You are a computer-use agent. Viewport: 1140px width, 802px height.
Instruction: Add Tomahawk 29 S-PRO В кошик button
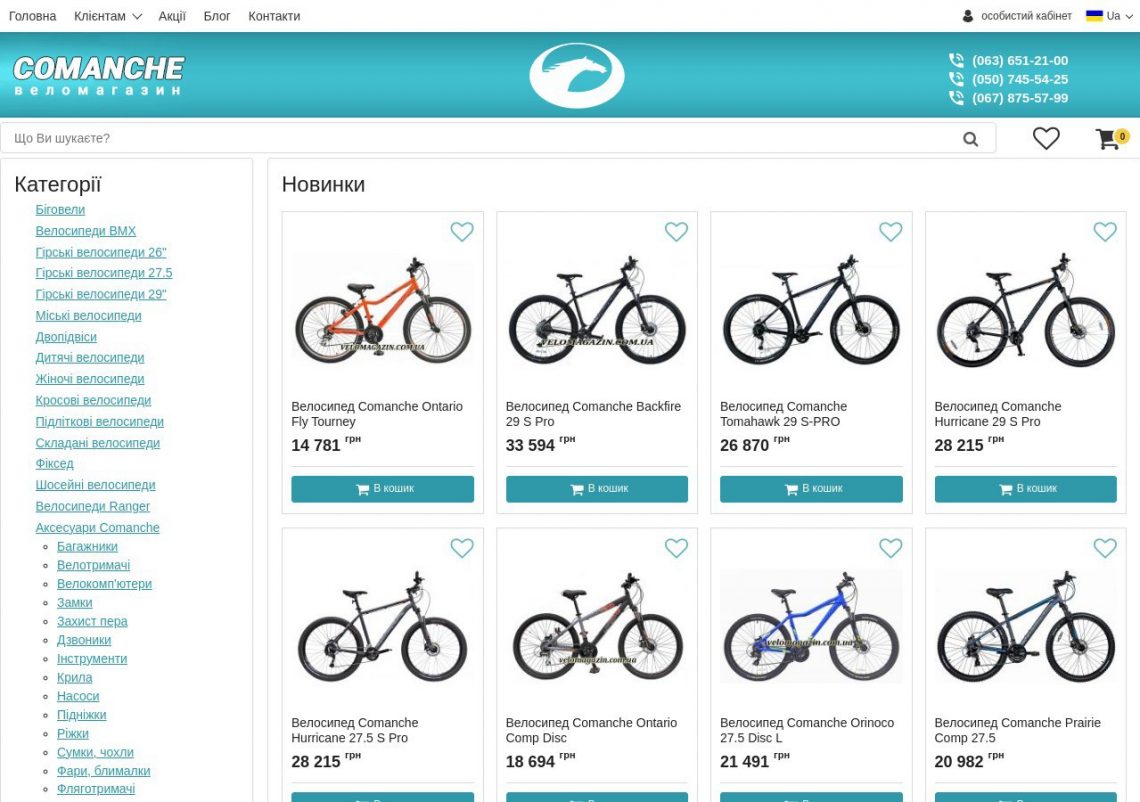coord(811,489)
